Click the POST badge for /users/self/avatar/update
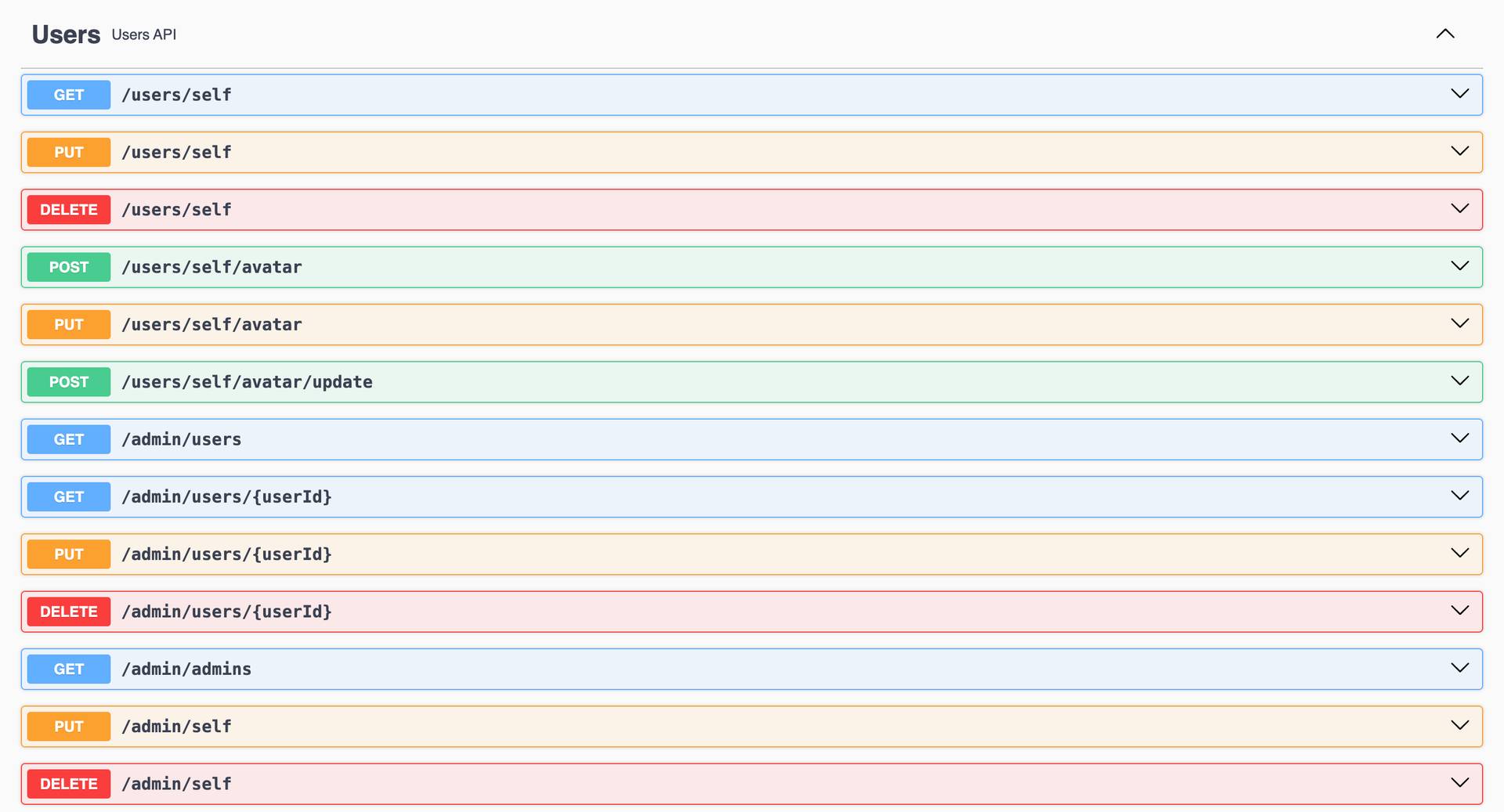Screen dimensions: 1504x812 point(69,382)
